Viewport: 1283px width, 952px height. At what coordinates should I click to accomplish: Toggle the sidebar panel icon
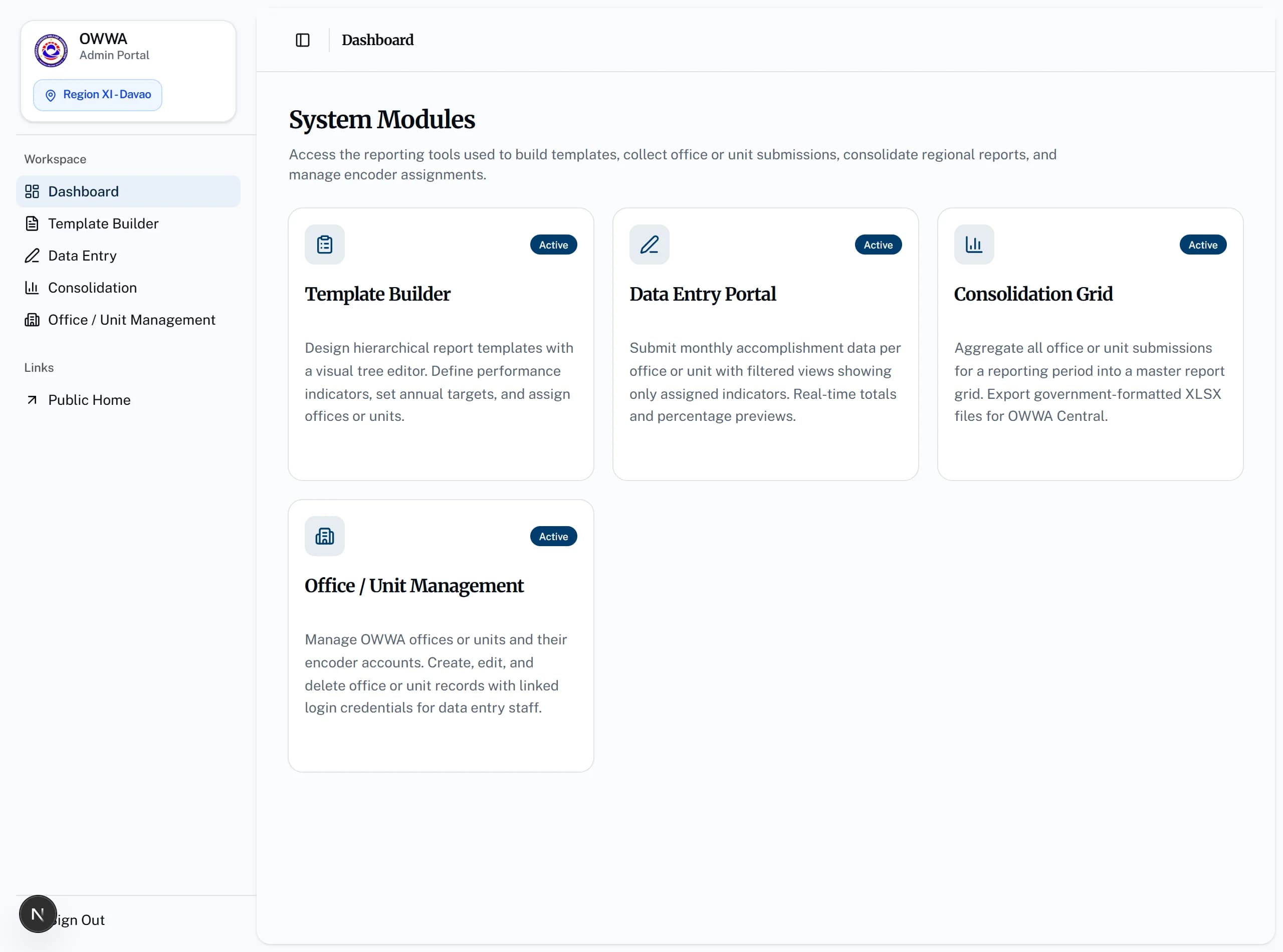[303, 40]
